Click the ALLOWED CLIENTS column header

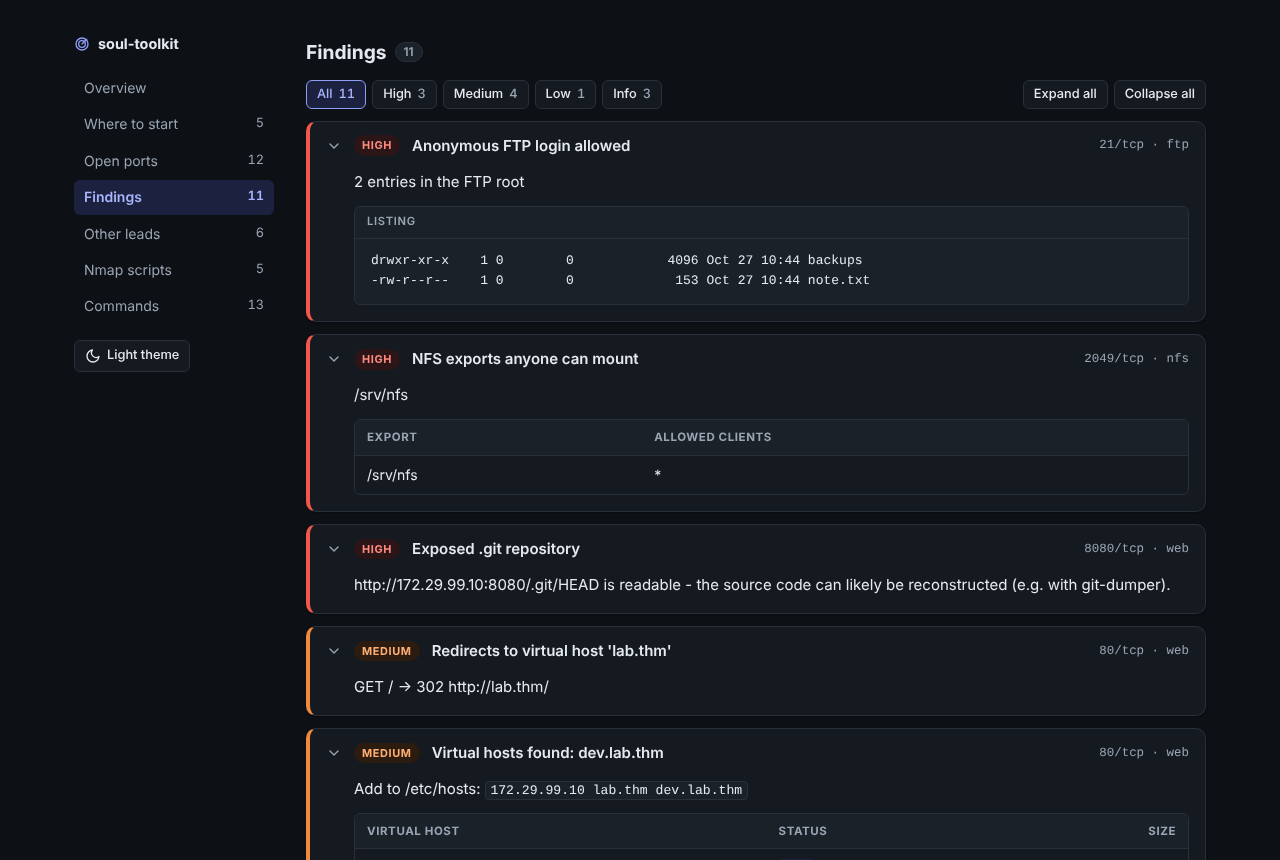click(x=713, y=437)
